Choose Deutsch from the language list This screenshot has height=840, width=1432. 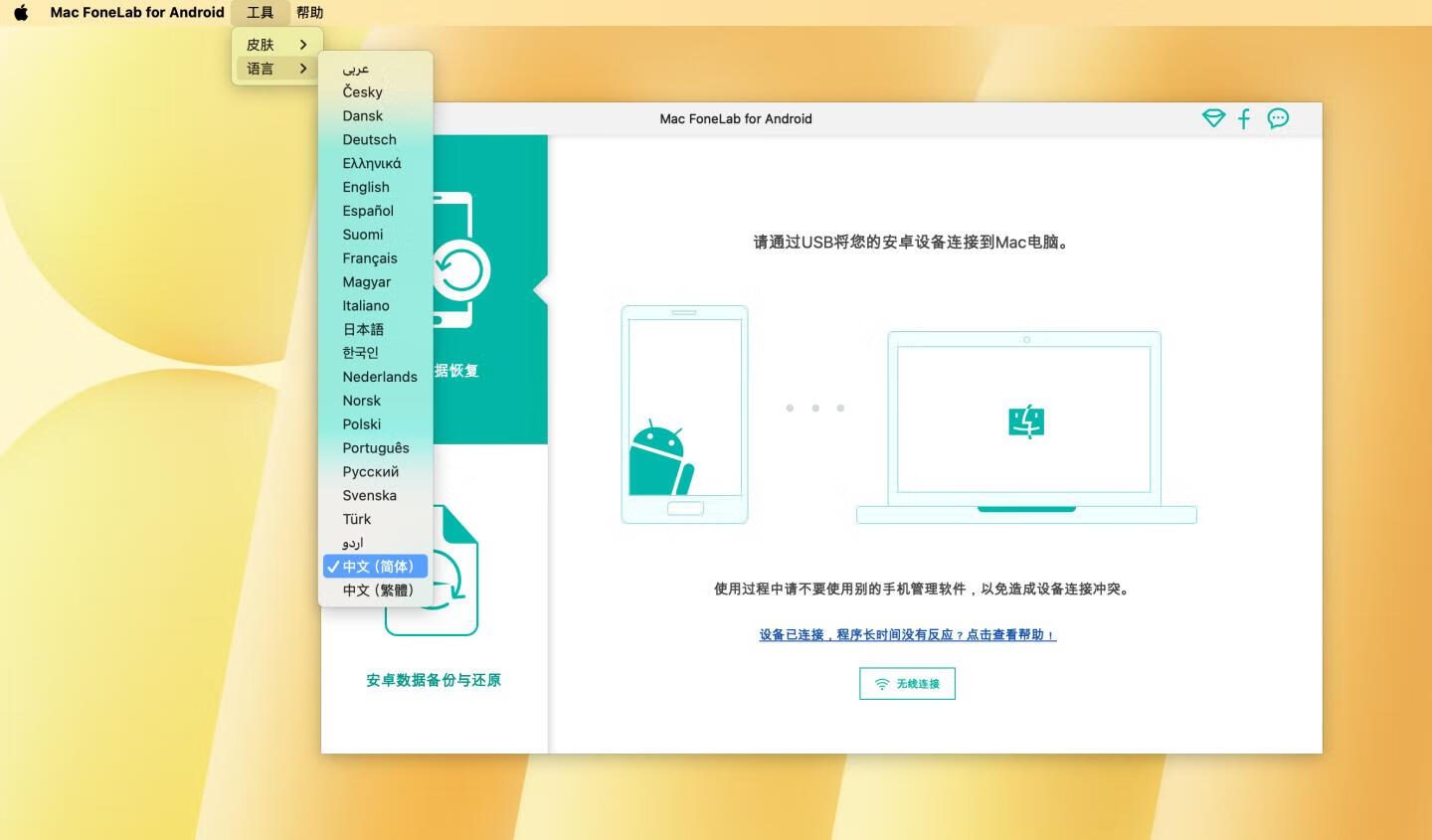369,140
